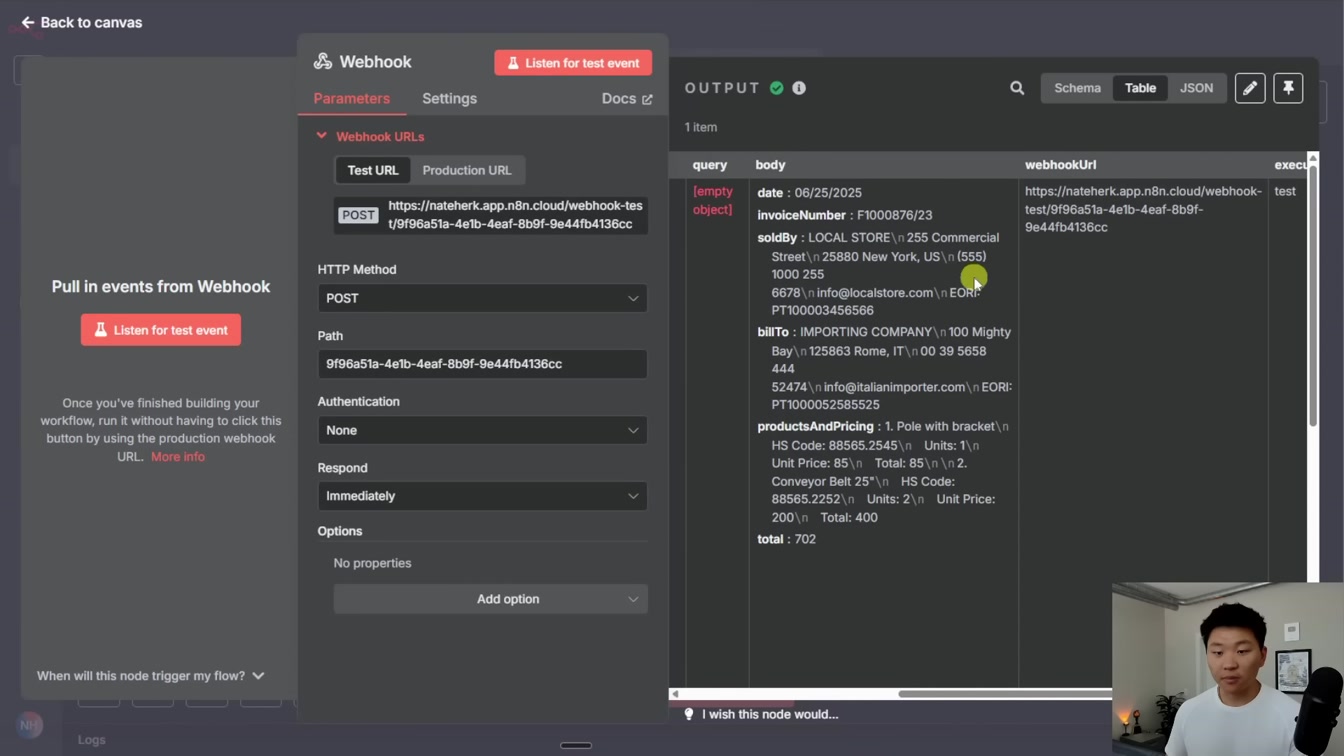Click the productsAndPricing field text
This screenshot has height=756, width=1344.
pos(885,472)
